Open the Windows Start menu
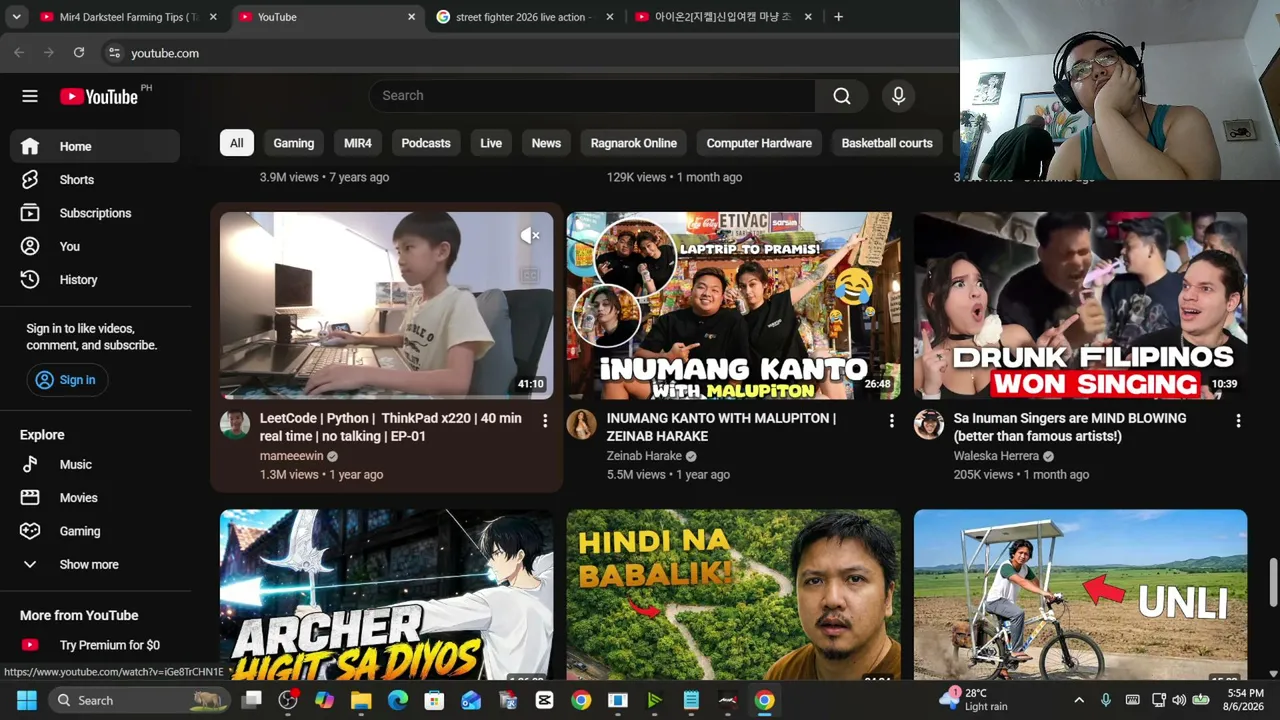 (26, 700)
